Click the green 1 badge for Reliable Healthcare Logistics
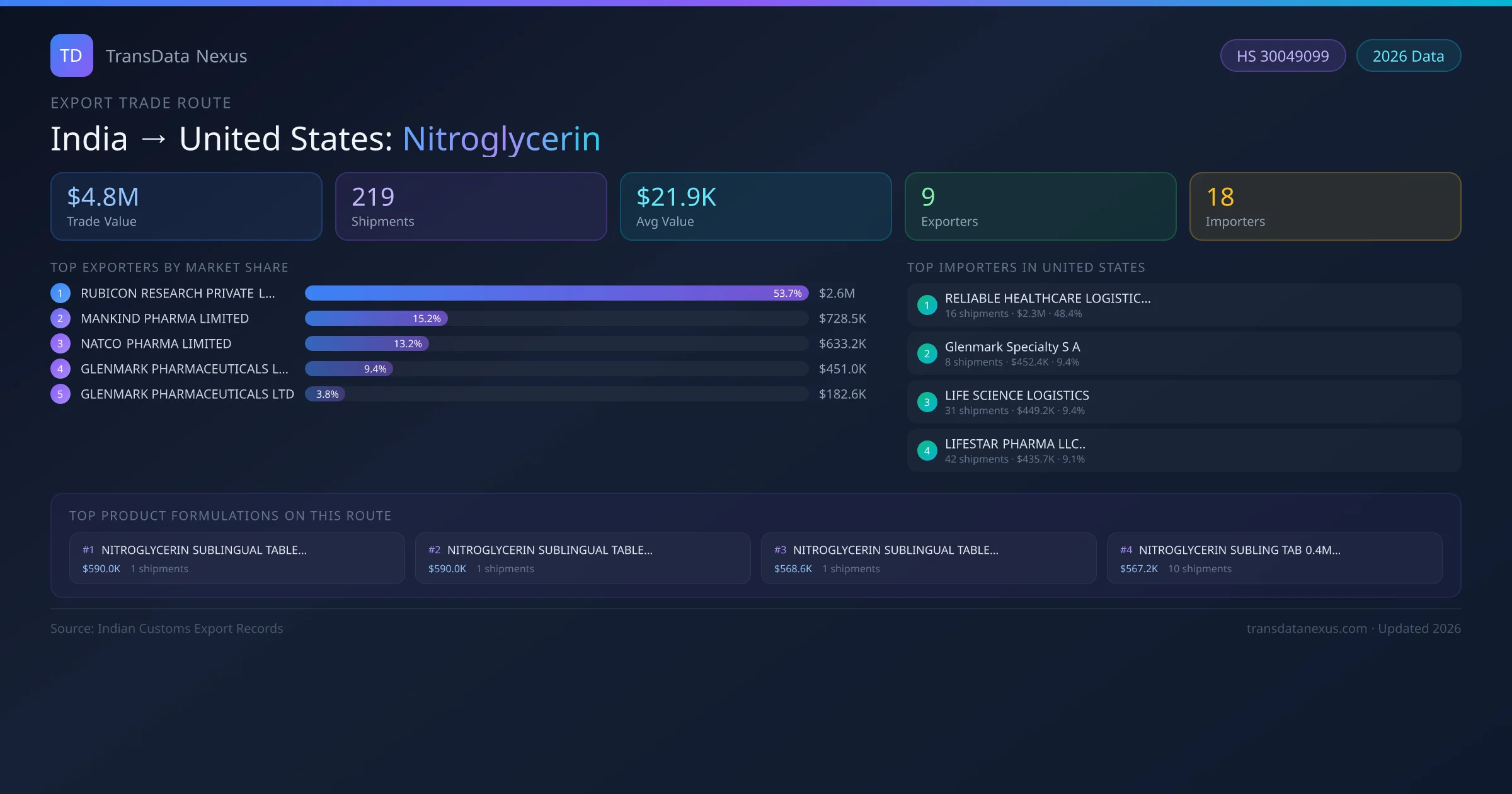This screenshot has width=1512, height=794. [927, 304]
